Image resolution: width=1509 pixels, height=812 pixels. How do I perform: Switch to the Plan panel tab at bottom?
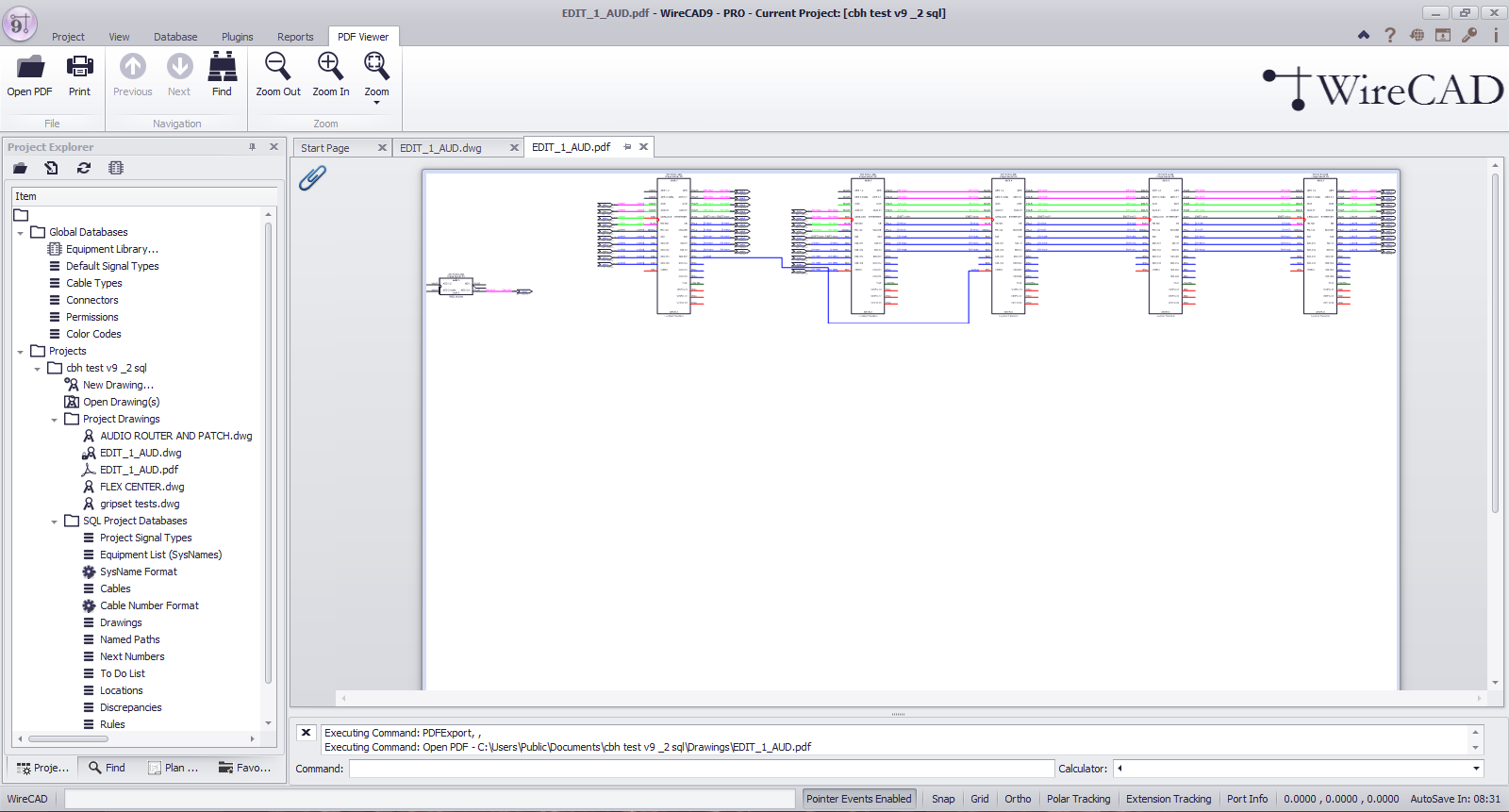coord(174,768)
